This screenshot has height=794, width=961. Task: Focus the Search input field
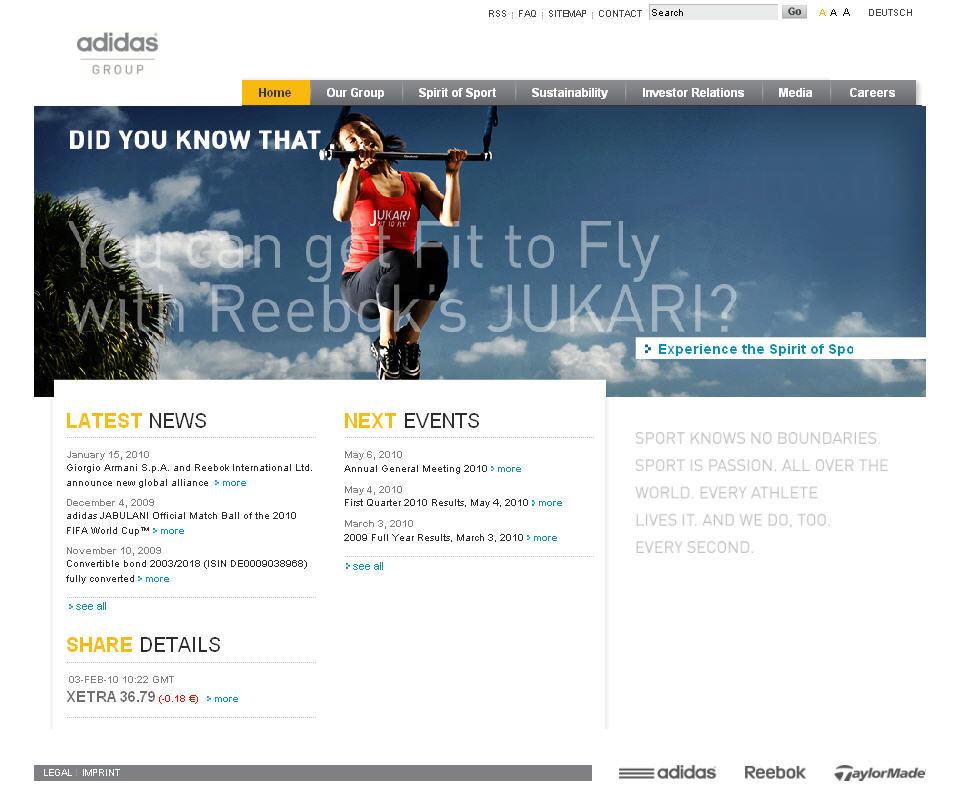pos(713,12)
